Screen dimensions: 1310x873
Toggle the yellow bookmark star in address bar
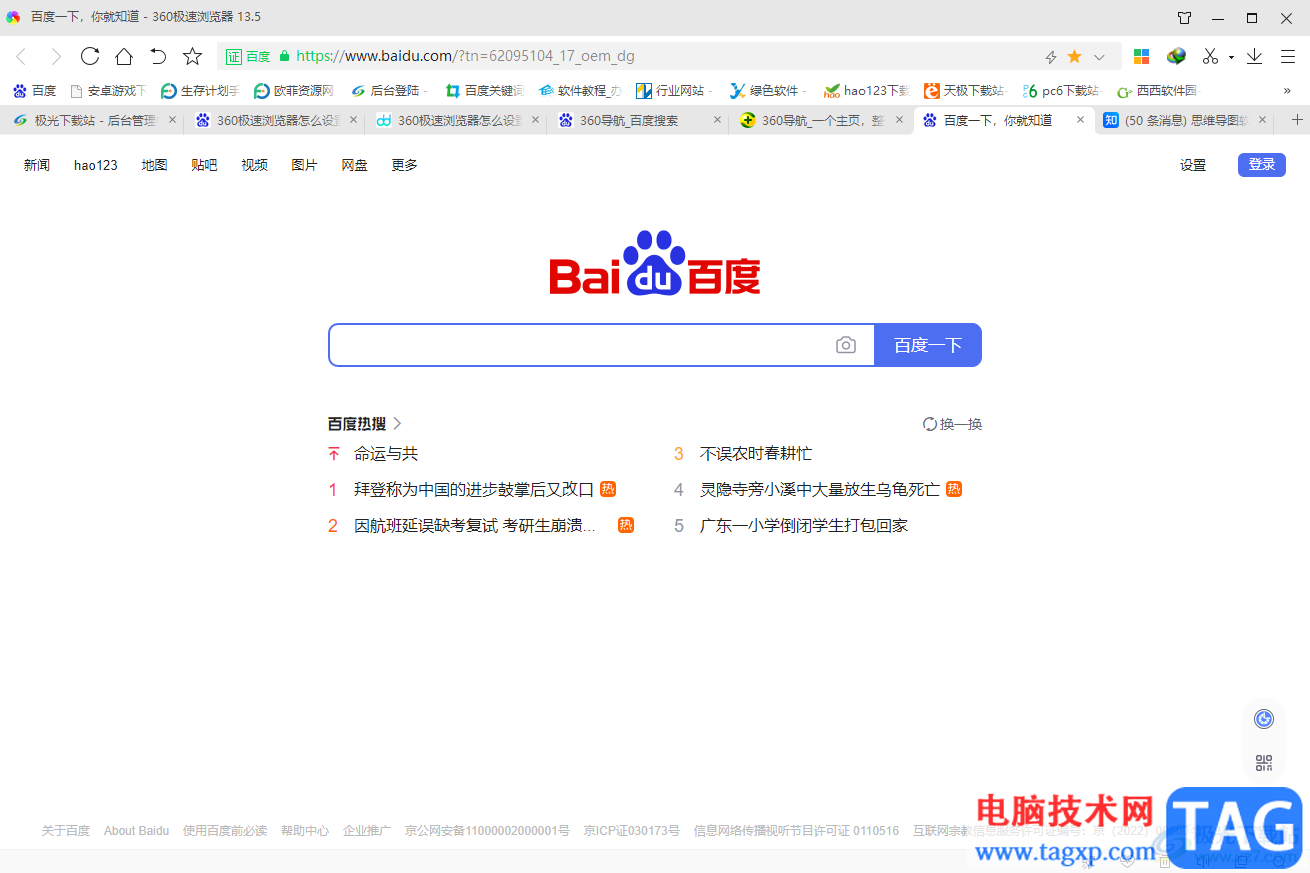point(1075,56)
